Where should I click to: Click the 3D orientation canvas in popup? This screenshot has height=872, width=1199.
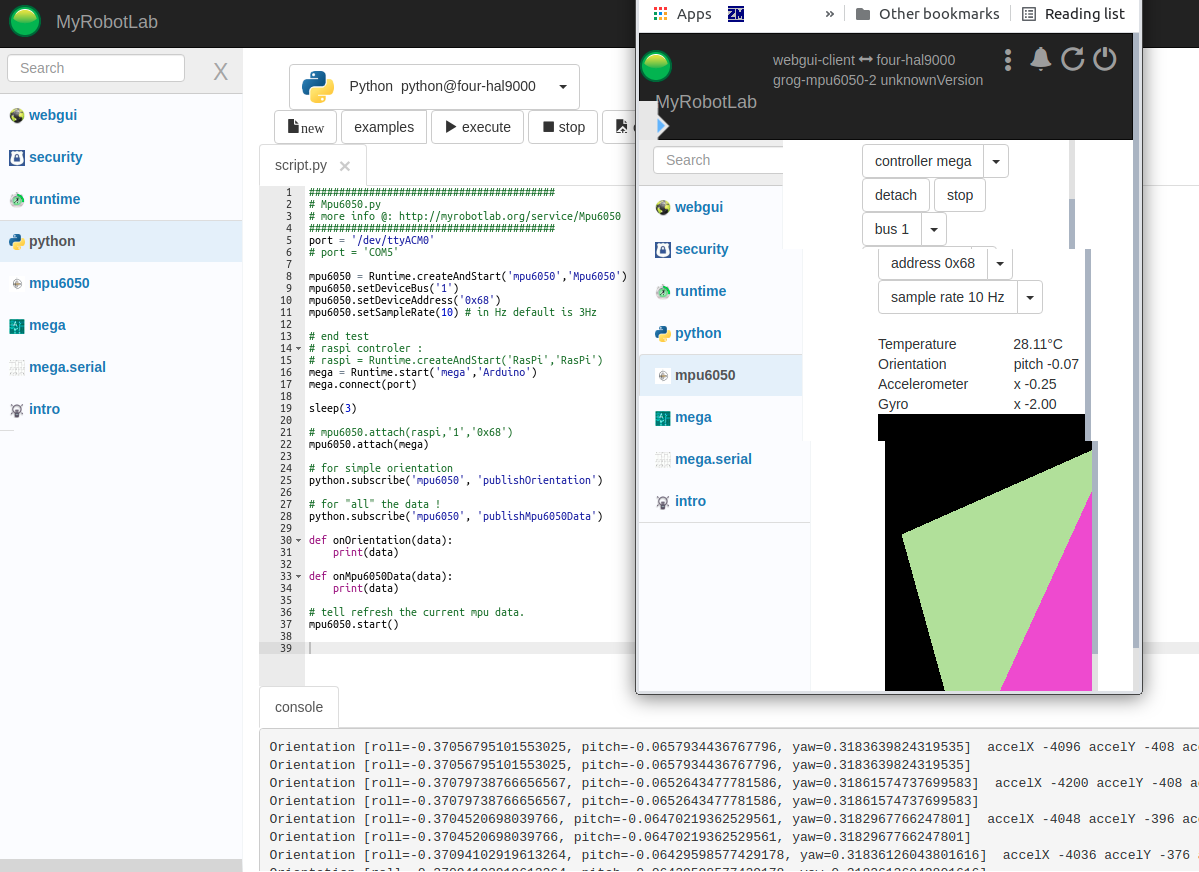pos(986,552)
